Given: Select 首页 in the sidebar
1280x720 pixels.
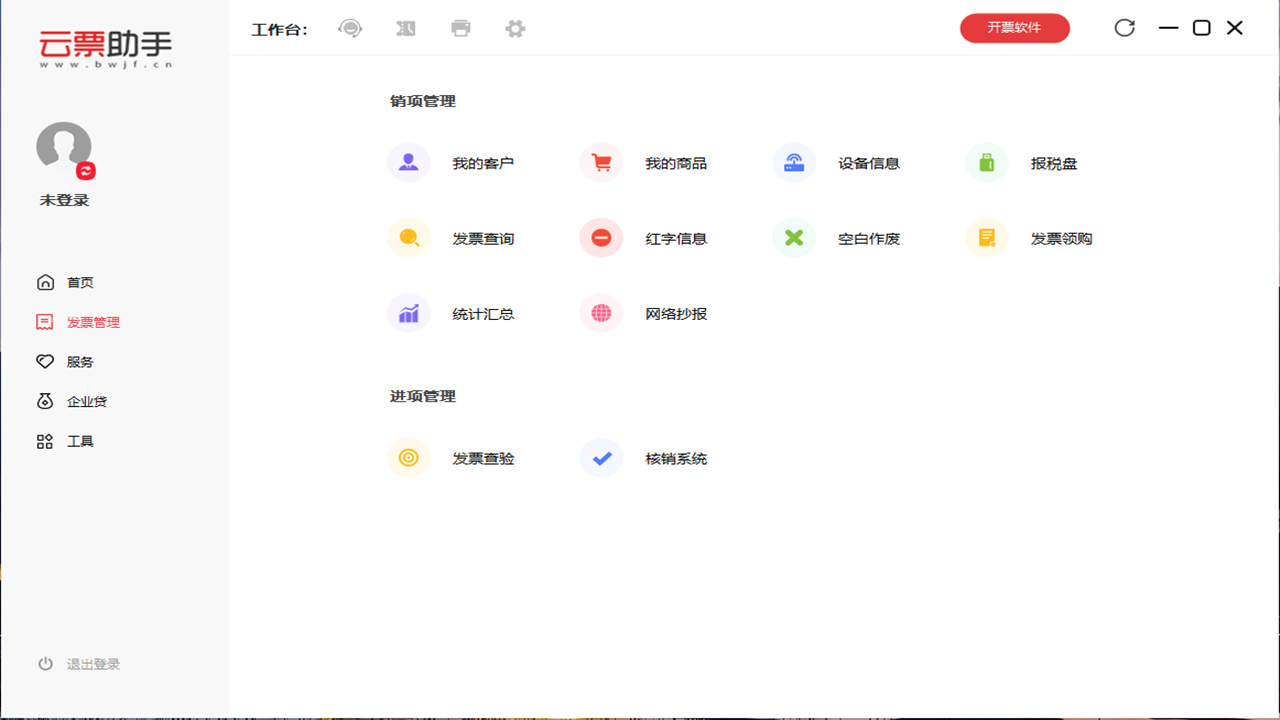Looking at the screenshot, I should point(79,282).
